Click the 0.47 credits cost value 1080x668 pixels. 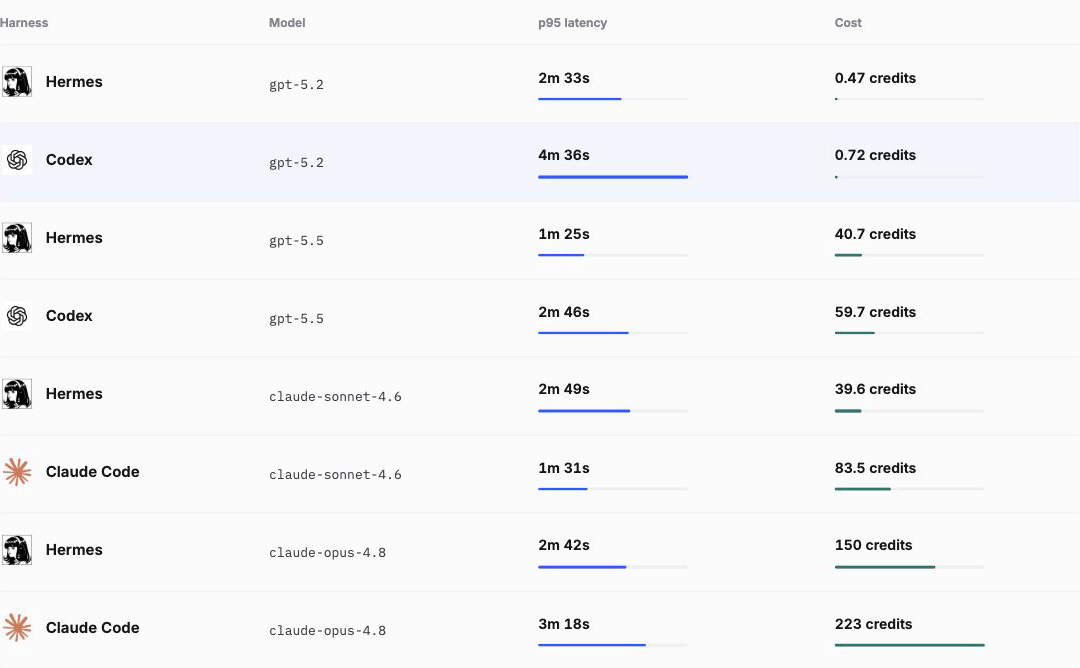pos(875,78)
